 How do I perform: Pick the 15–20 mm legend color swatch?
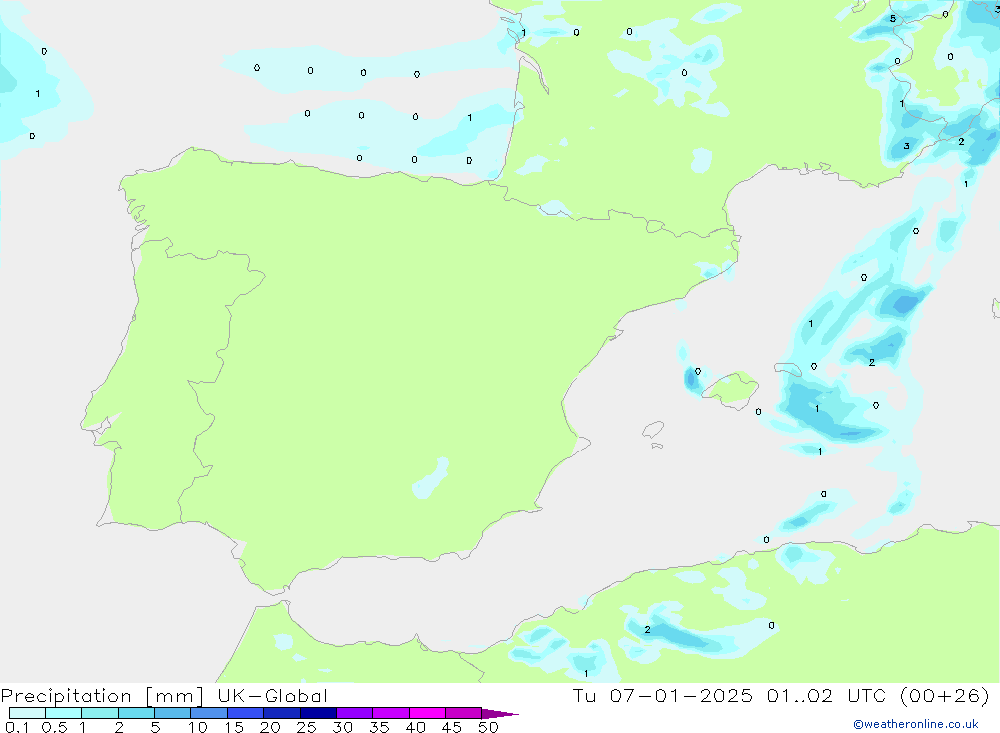[x=246, y=713]
